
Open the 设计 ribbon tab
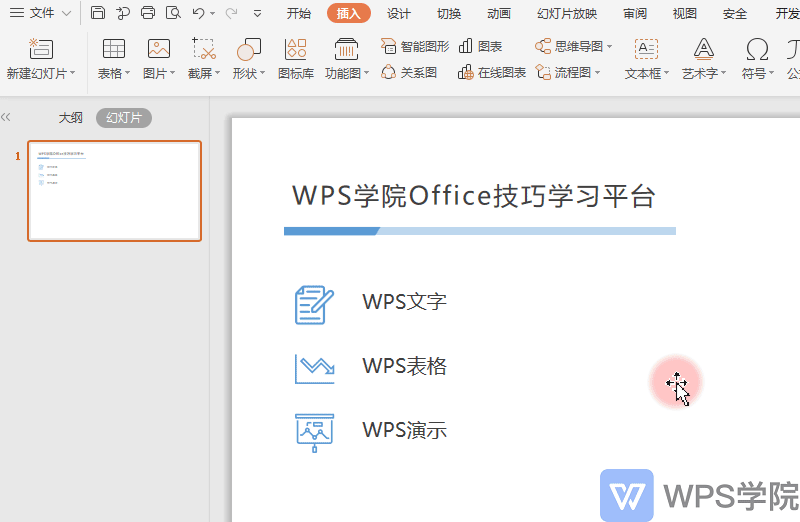pyautogui.click(x=398, y=13)
